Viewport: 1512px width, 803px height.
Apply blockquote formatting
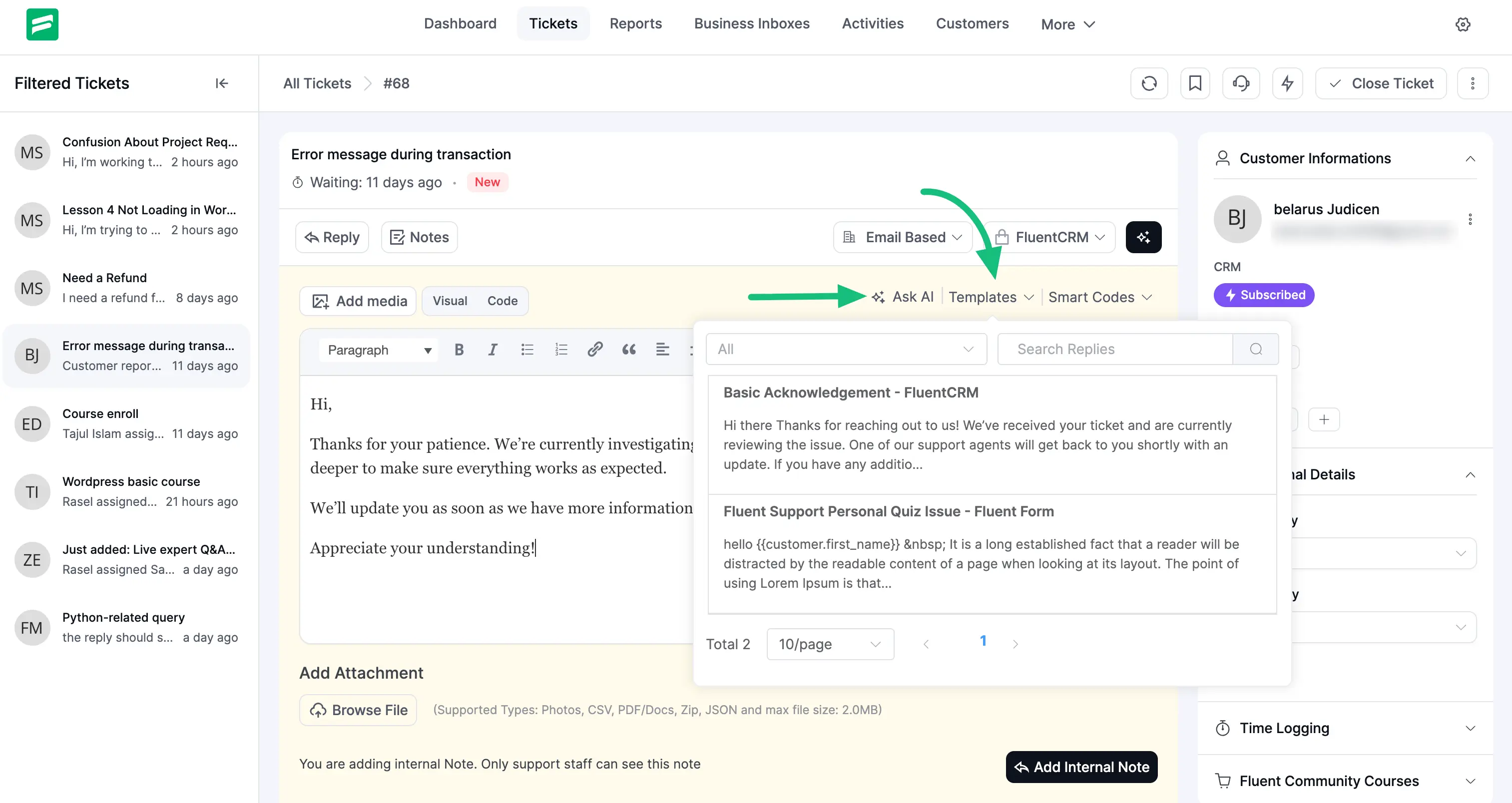point(629,349)
